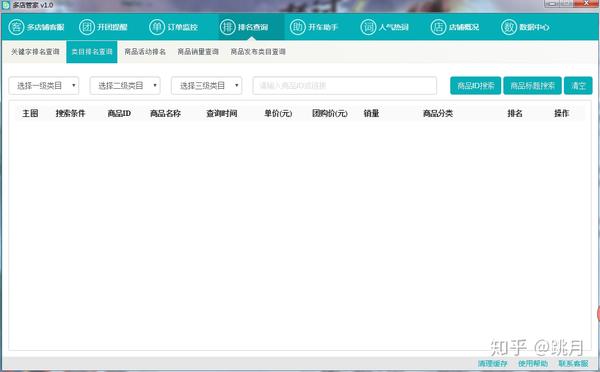The image size is (600, 372).
Task: Switch to 商品活动排名 tab
Action: tap(145, 52)
